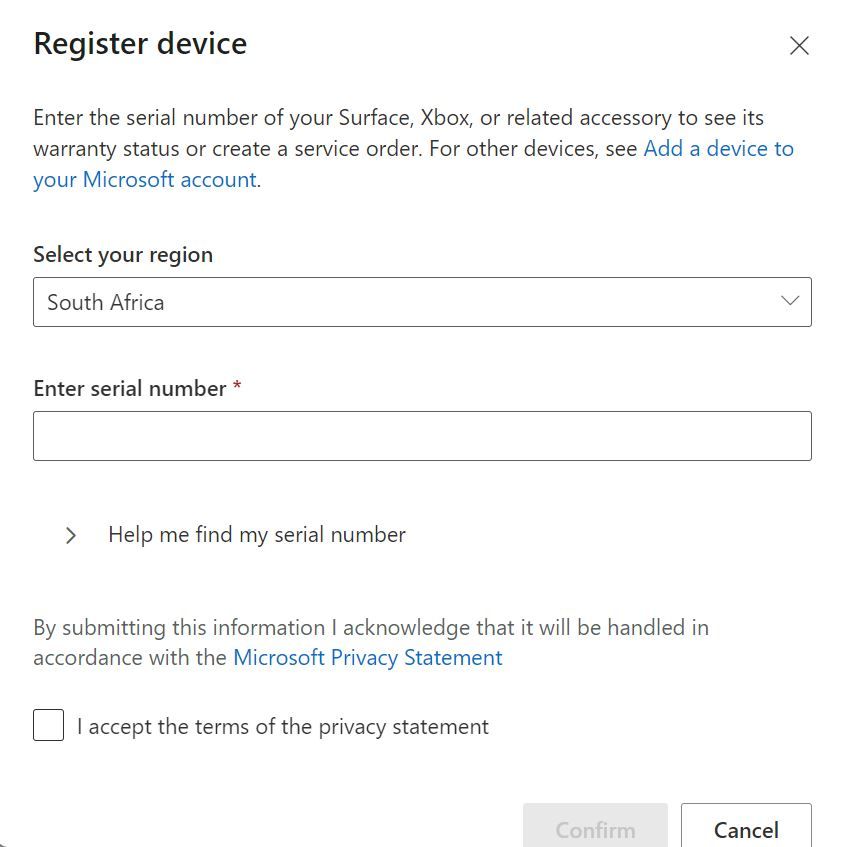
Task: Open the region list showing South Africa
Action: click(x=422, y=301)
